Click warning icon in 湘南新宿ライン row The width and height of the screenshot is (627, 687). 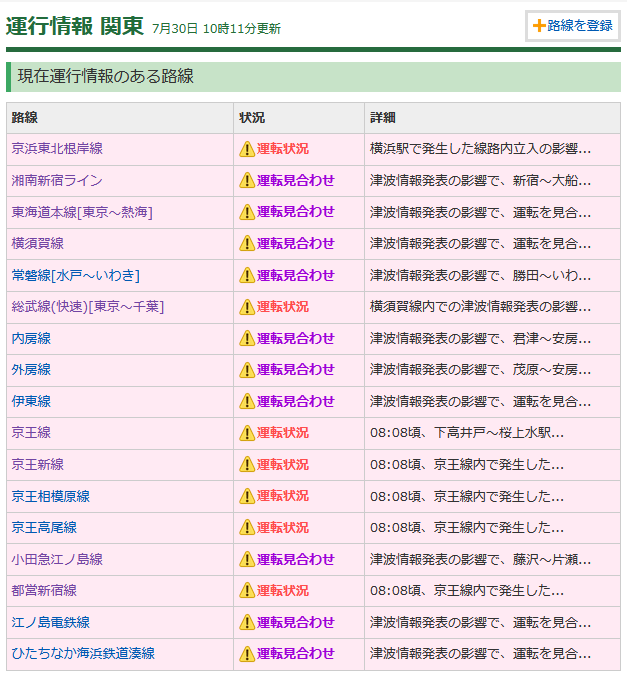coord(247,181)
